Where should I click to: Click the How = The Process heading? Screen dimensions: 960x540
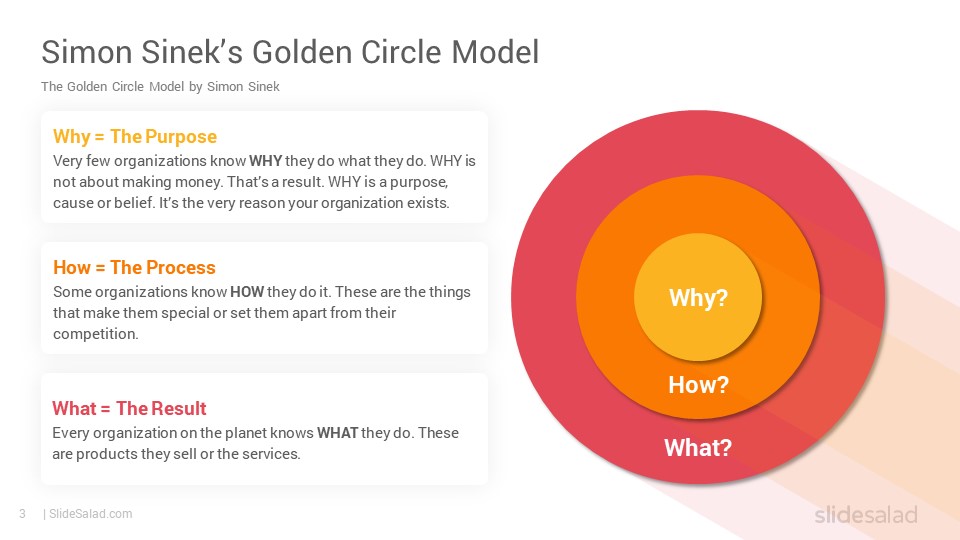click(134, 268)
